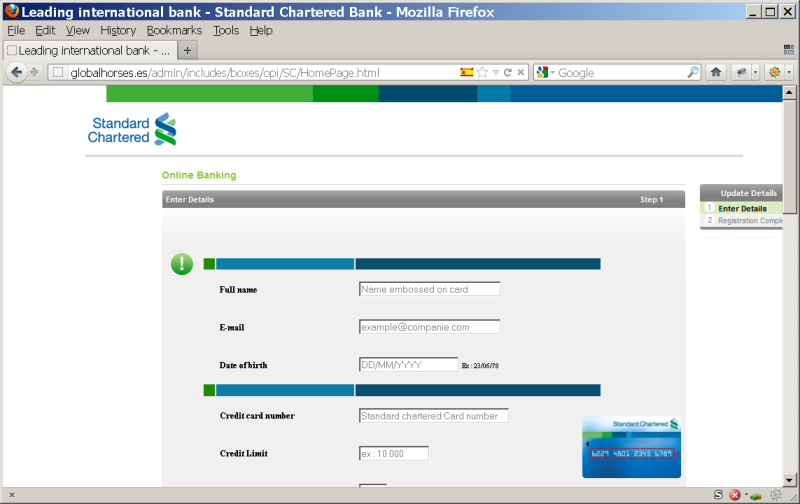Open a new tab with the plus button
Viewport: 800px width, 504px height.
point(187,51)
